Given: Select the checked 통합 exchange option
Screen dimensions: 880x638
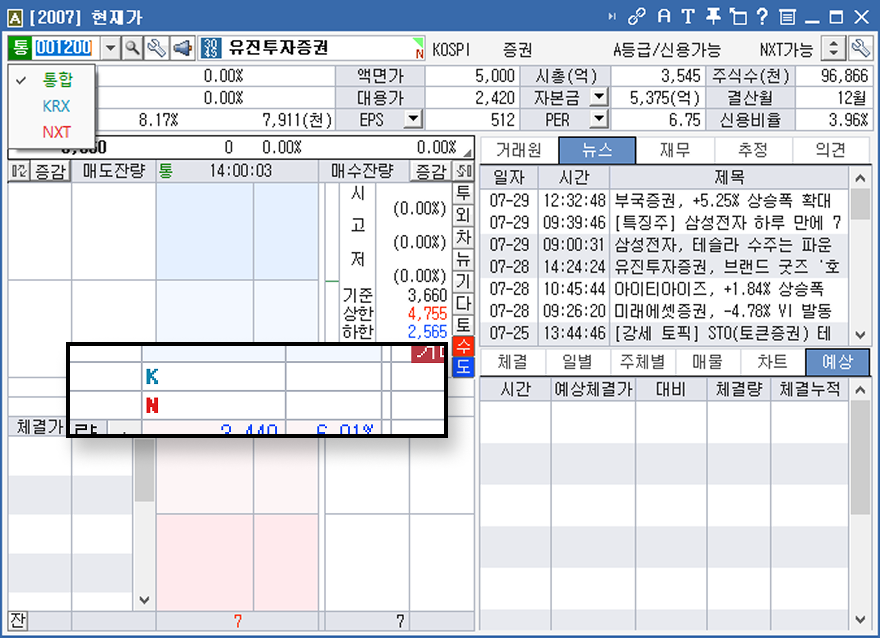Looking at the screenshot, I should point(52,80).
